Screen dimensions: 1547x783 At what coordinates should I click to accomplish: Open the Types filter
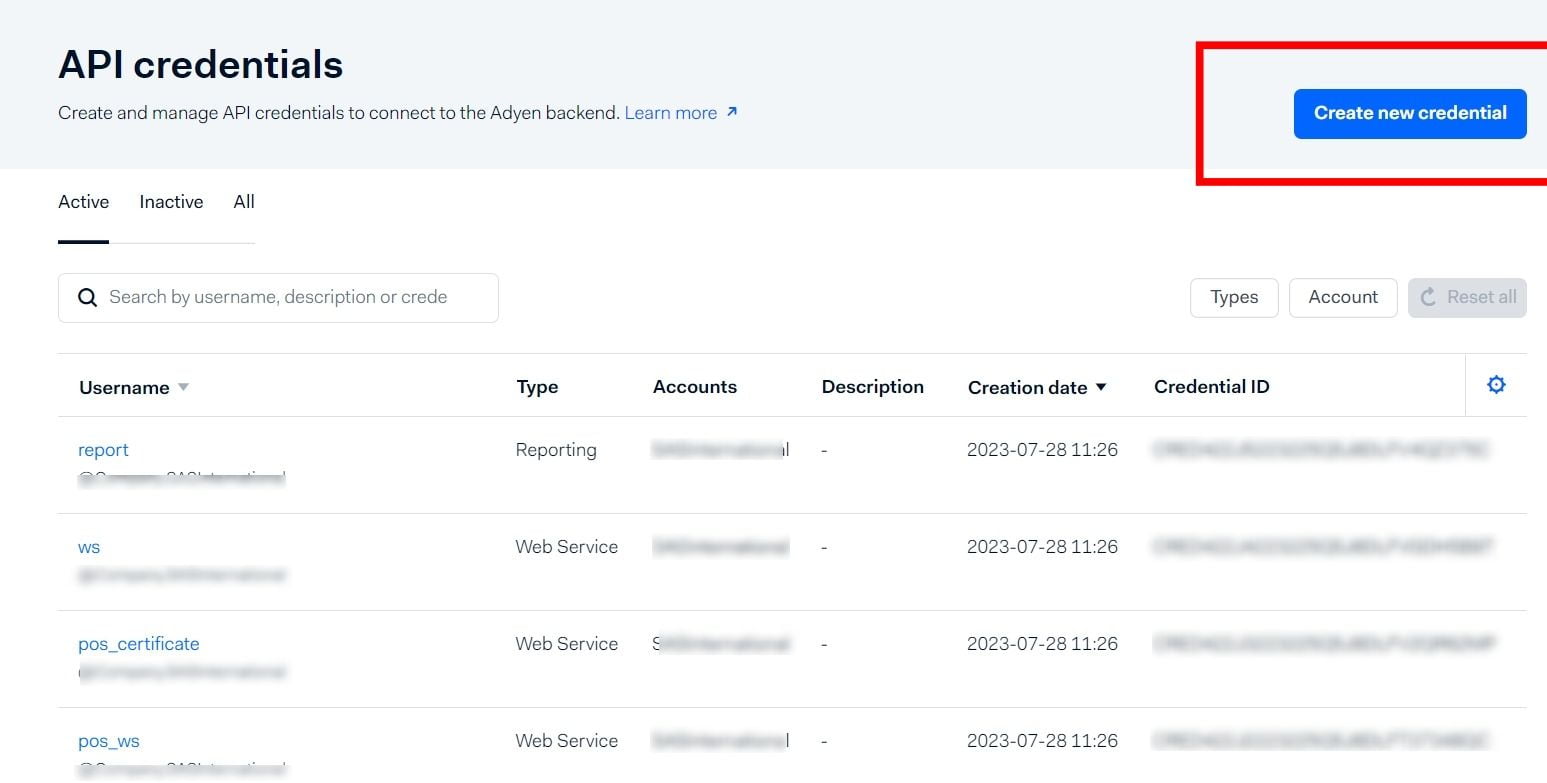[1234, 297]
